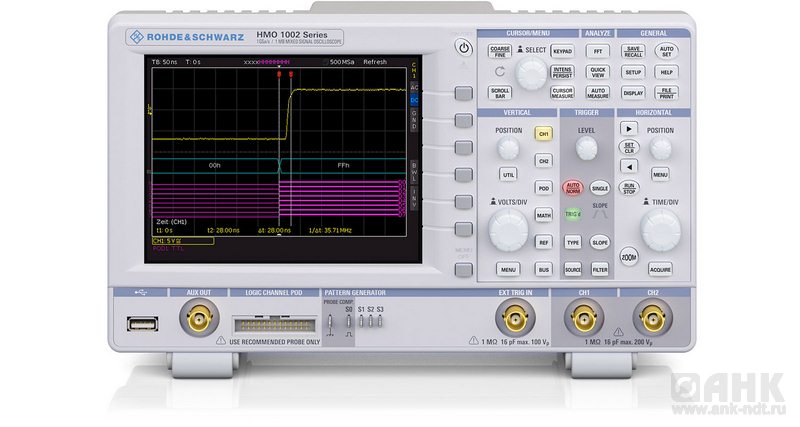The height and width of the screenshot is (427, 800).
Task: Open the trigger SOURCE selection
Action: coord(573,269)
